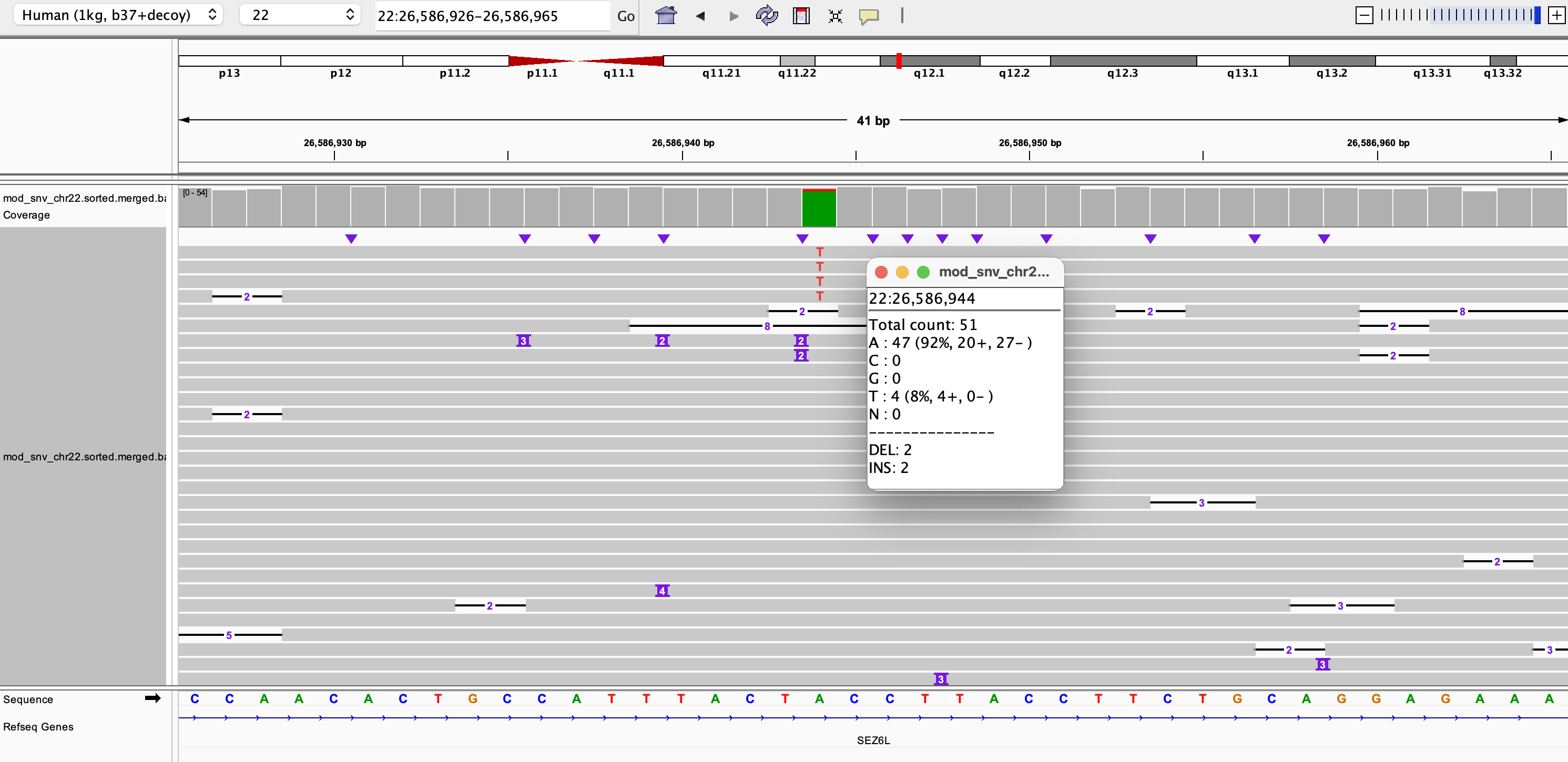Click the q13.2 band on the ideogram
1568x762 pixels.
[x=1332, y=61]
